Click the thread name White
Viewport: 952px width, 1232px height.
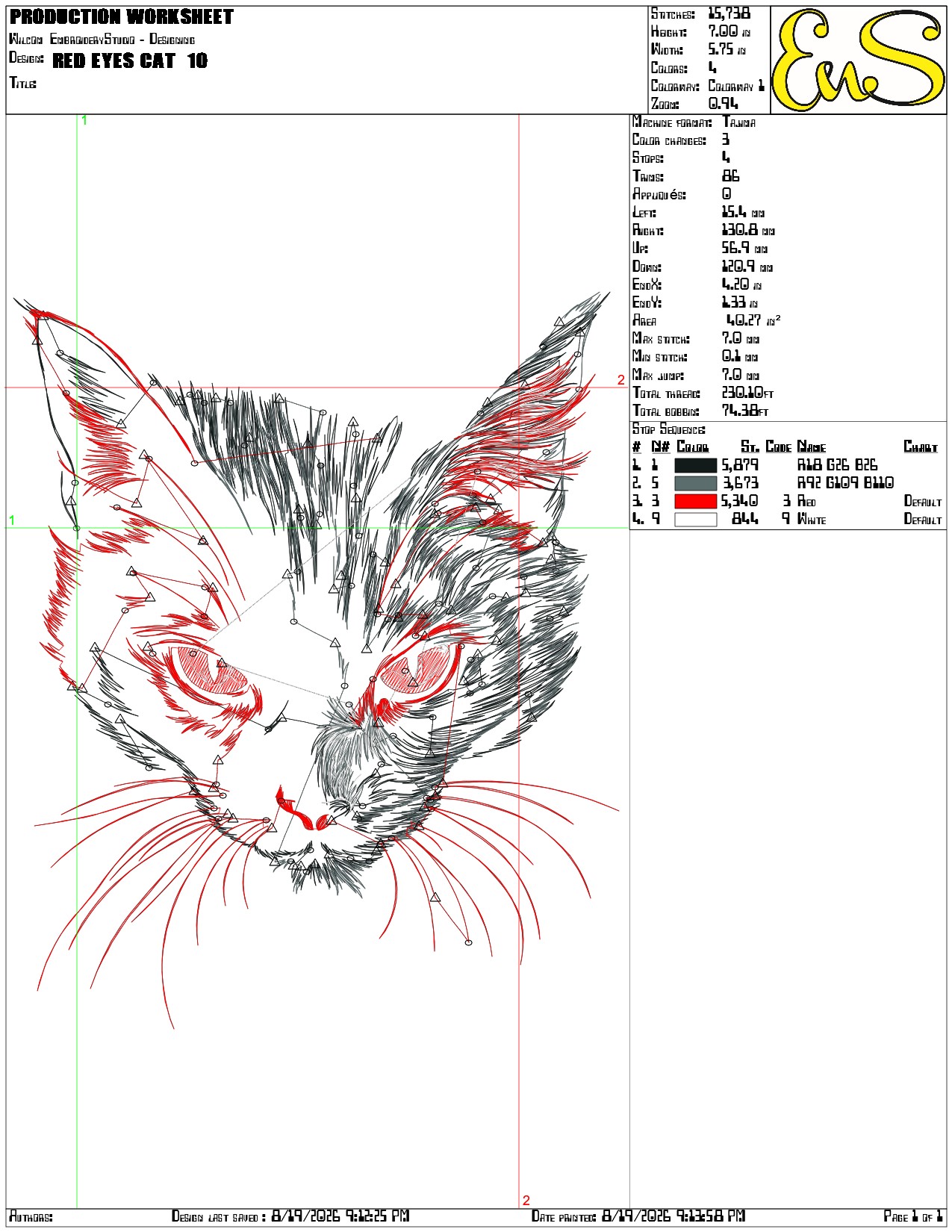coord(812,519)
